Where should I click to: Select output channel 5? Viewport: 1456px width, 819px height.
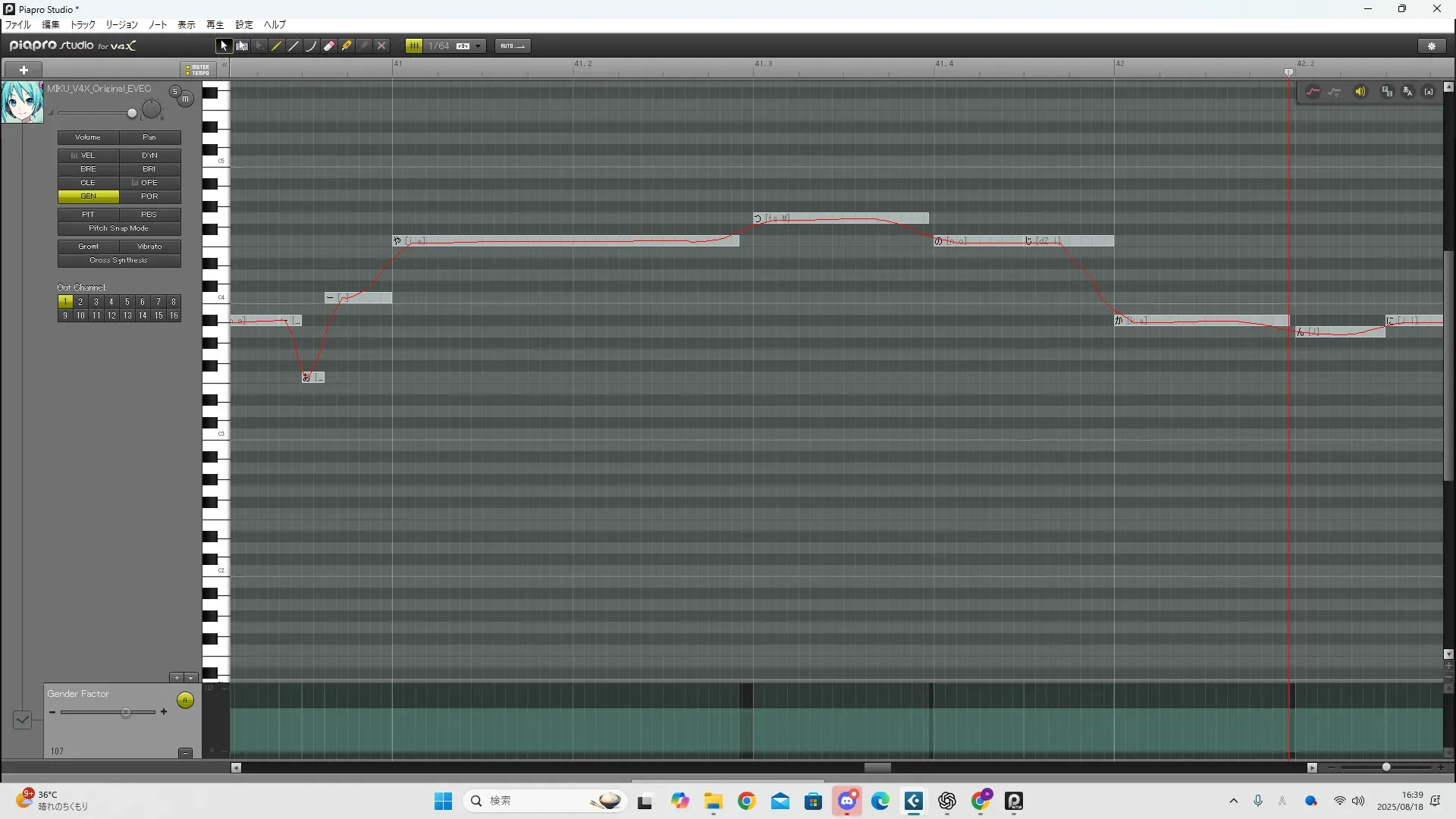[x=127, y=302]
